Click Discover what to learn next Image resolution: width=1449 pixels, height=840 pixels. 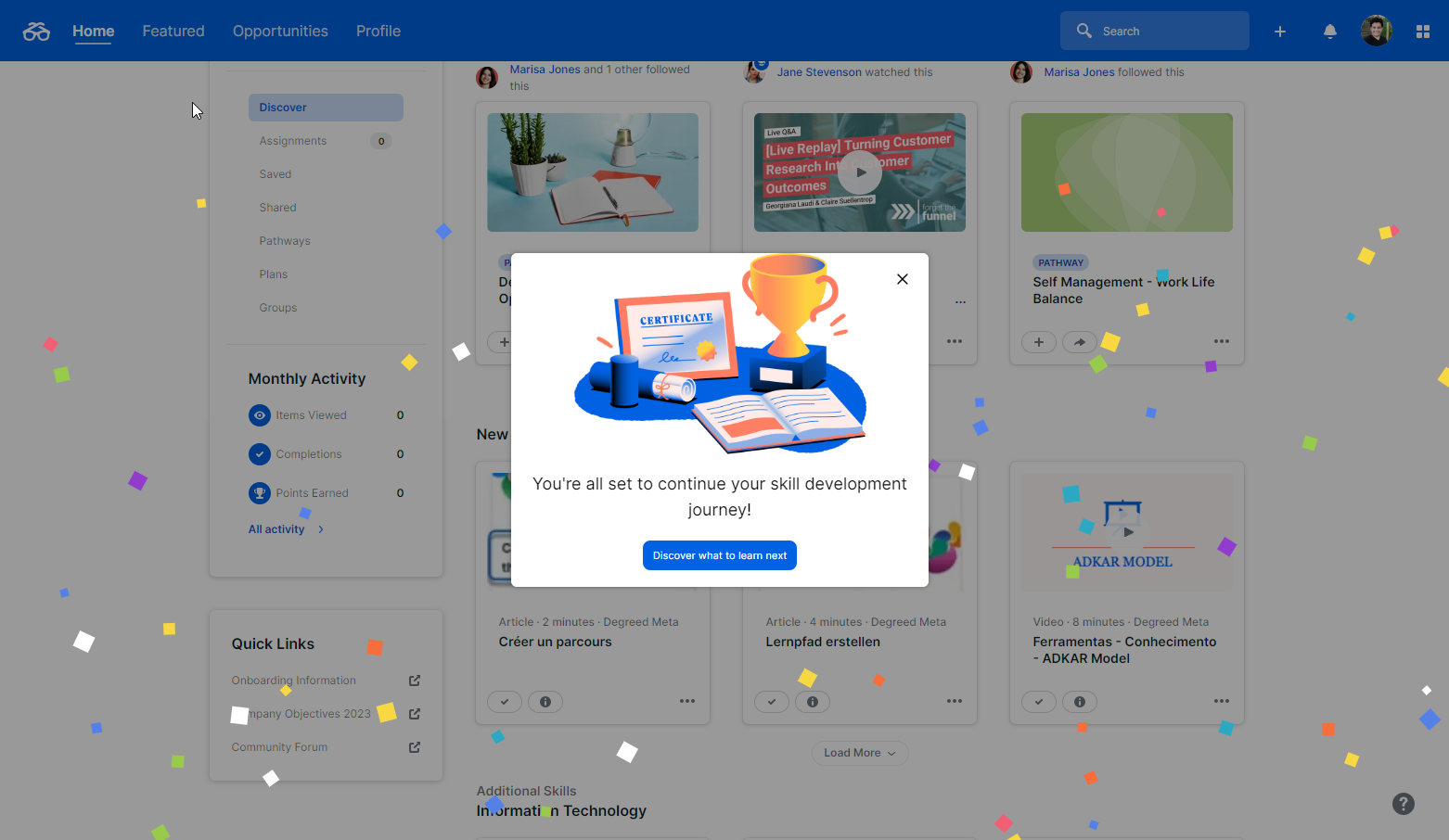pyautogui.click(x=719, y=555)
